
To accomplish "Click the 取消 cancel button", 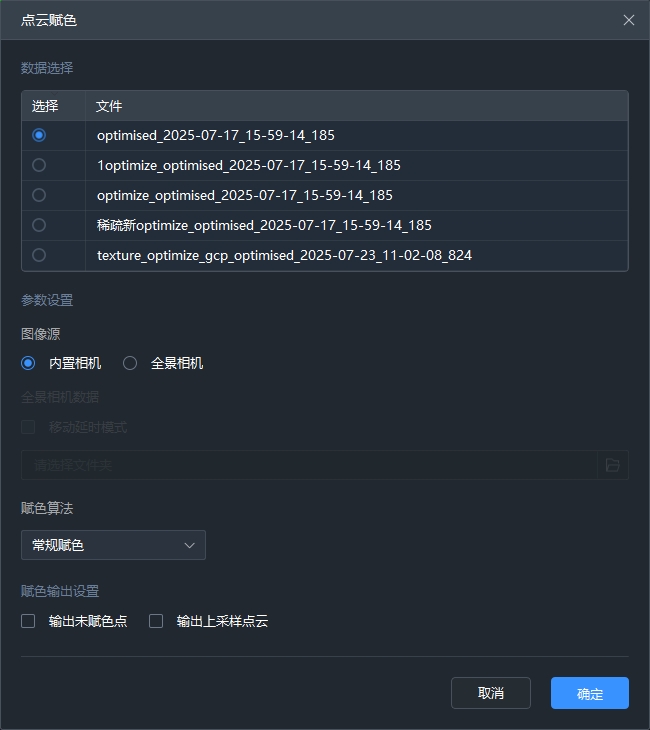I will tap(490, 693).
